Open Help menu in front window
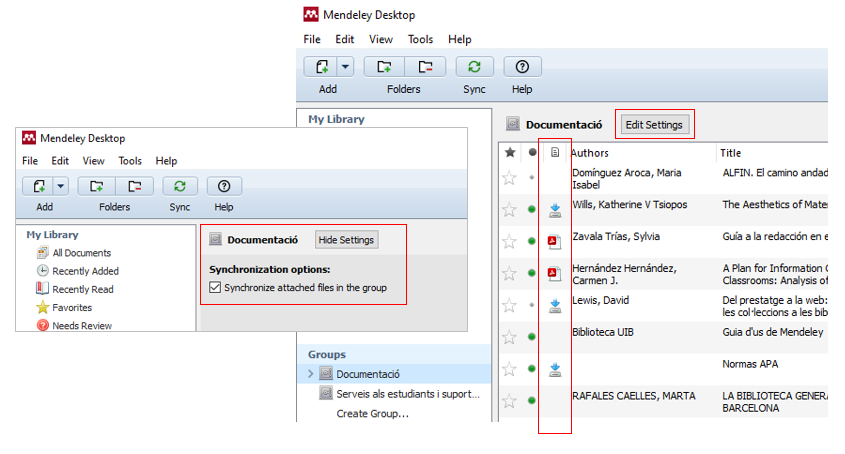 click(166, 161)
